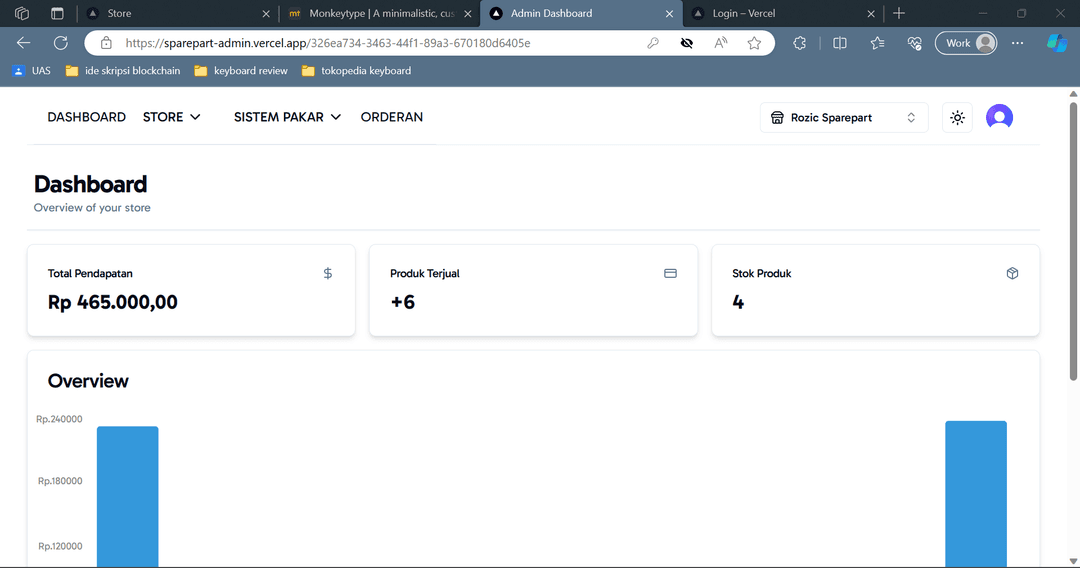Click the Rp.240000 axis label
The image size is (1080, 568).
tap(59, 419)
